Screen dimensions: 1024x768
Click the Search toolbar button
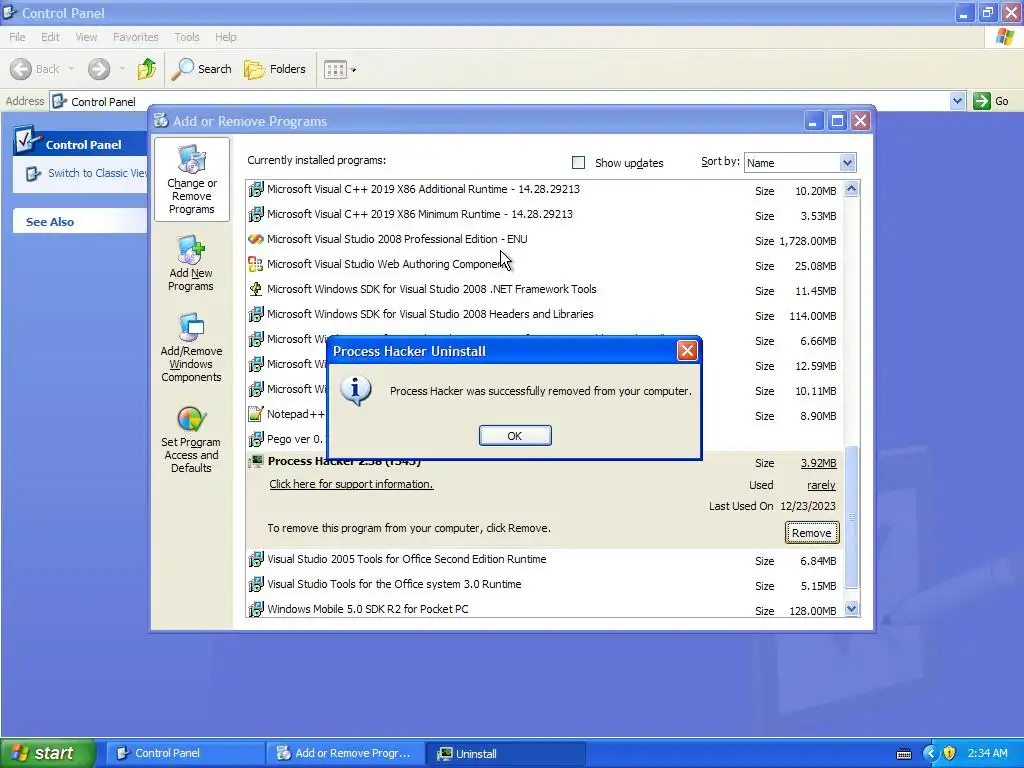click(201, 69)
